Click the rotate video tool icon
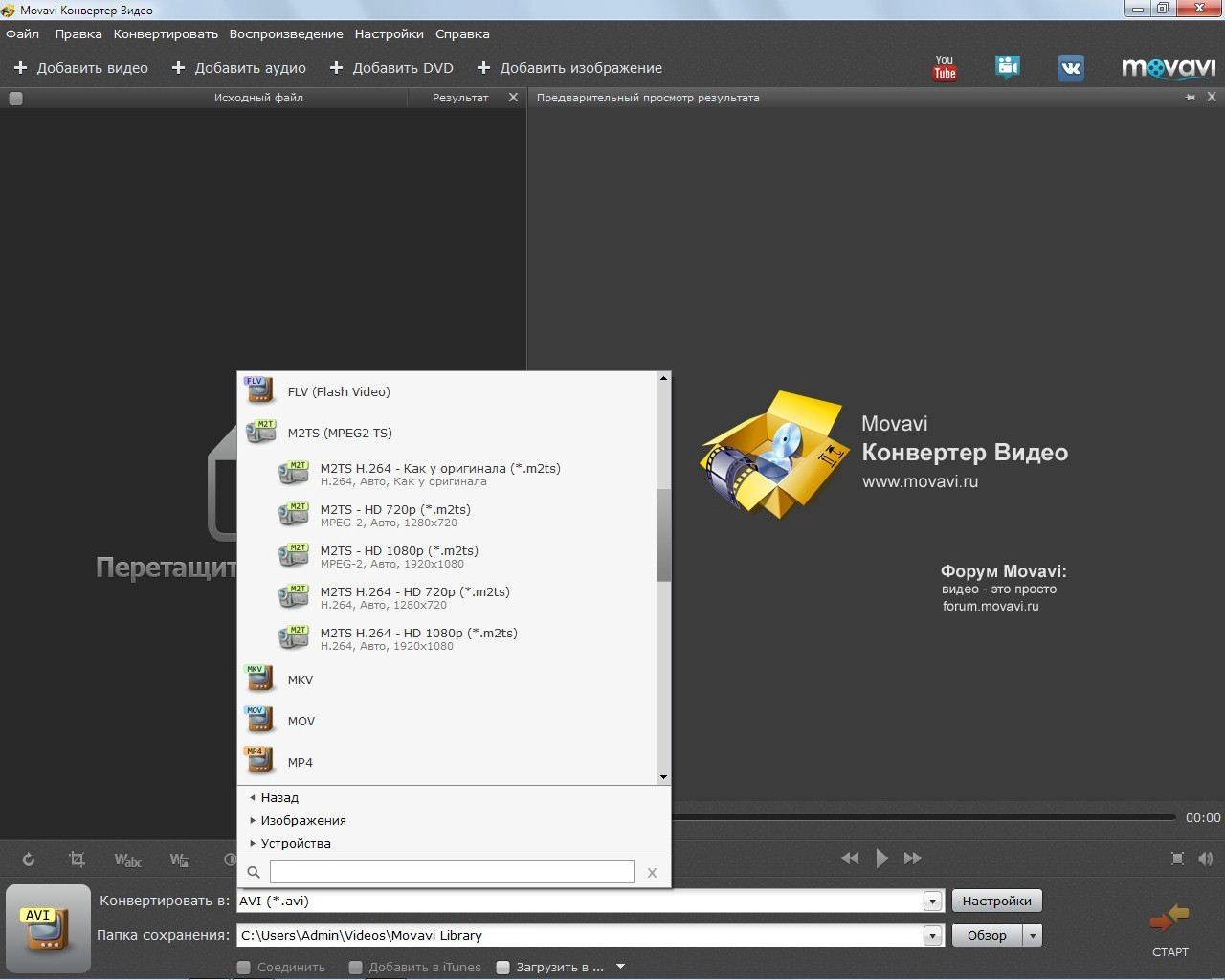 (29, 859)
